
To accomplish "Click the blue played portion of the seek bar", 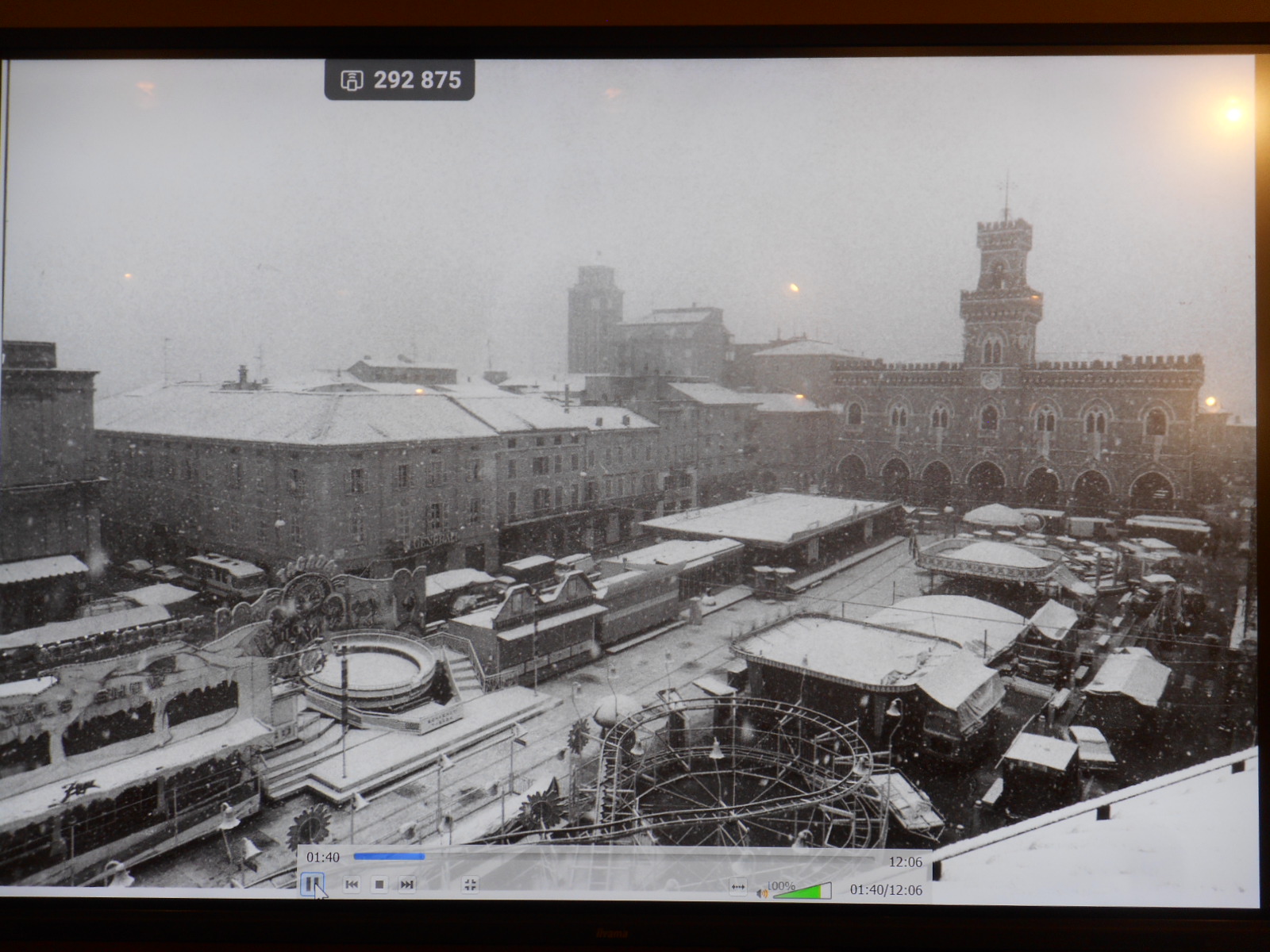I will [x=389, y=857].
